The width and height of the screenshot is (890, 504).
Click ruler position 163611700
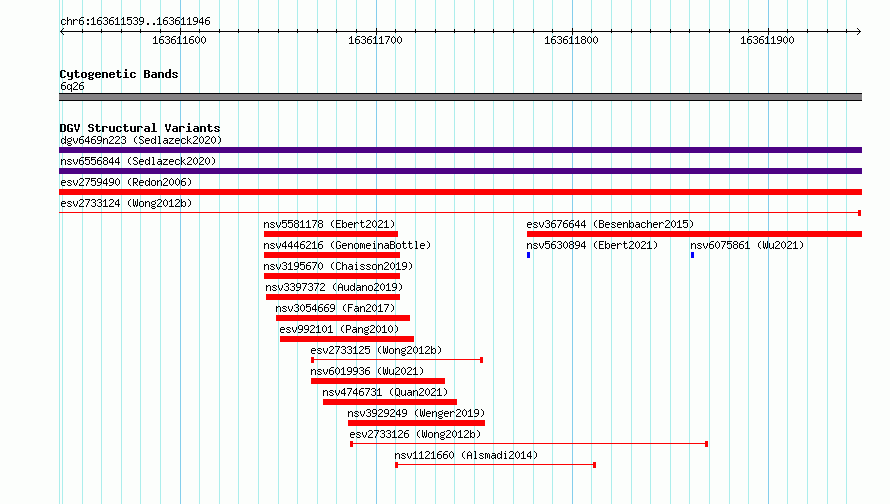point(375,40)
